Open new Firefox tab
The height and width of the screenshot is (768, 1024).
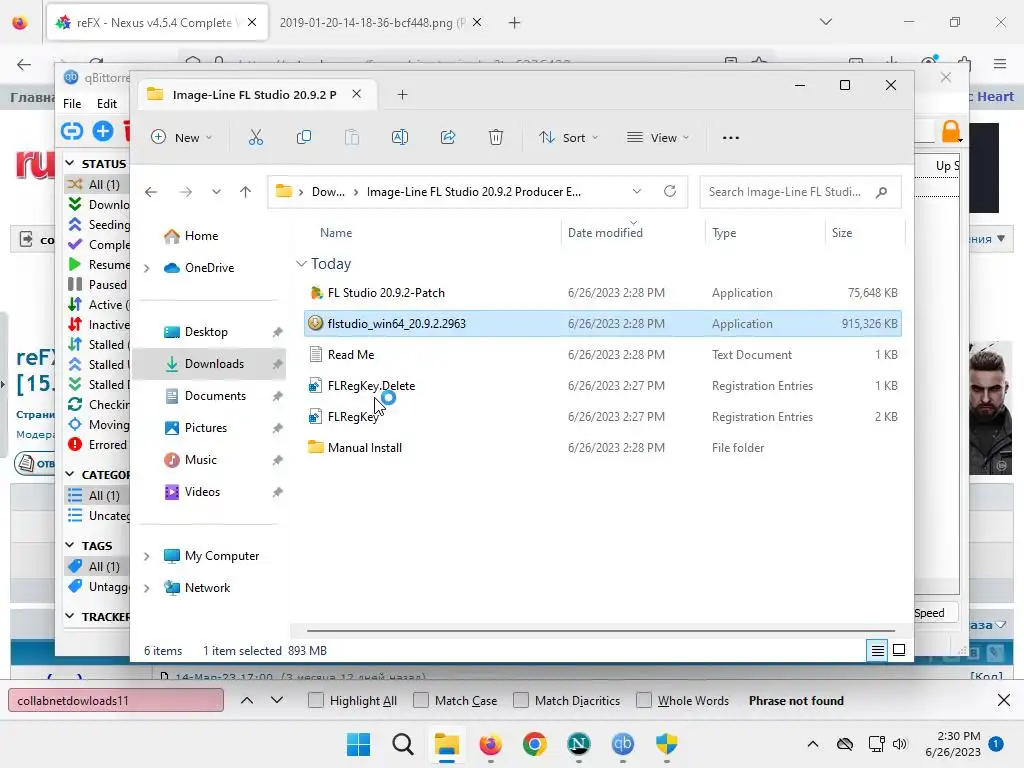[x=515, y=22]
